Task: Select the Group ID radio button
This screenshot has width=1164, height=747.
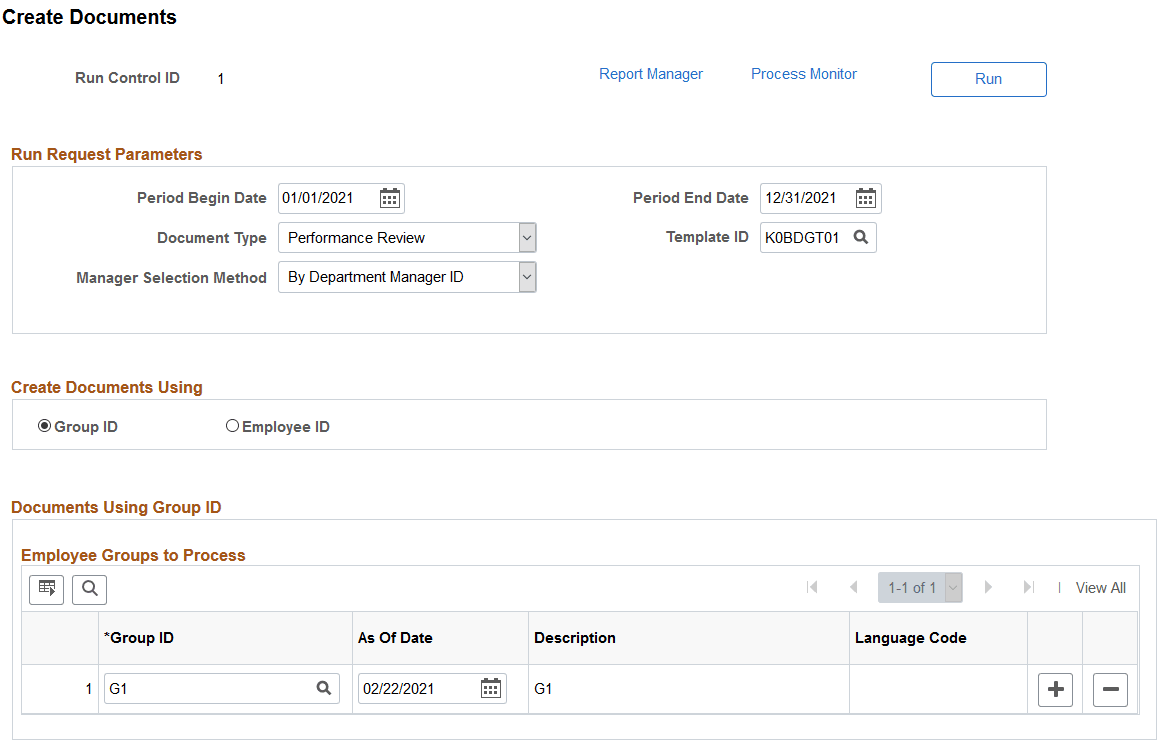Action: tap(44, 425)
